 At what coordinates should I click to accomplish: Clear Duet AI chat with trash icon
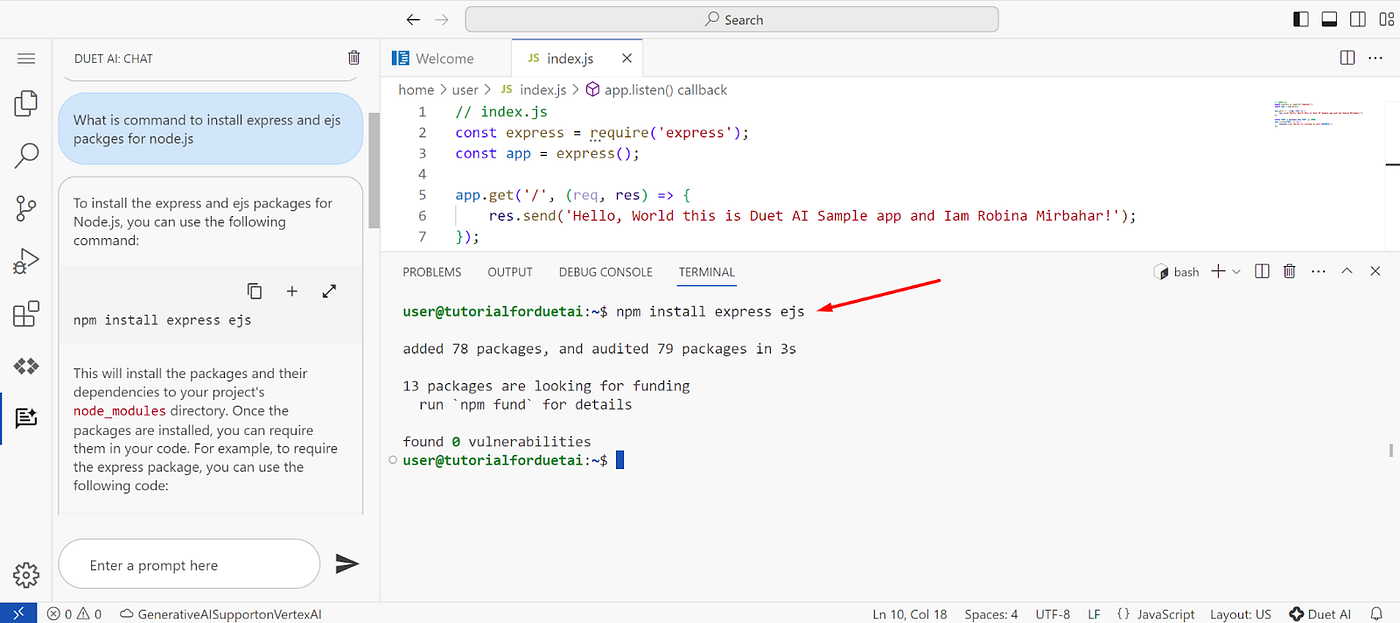pos(354,58)
